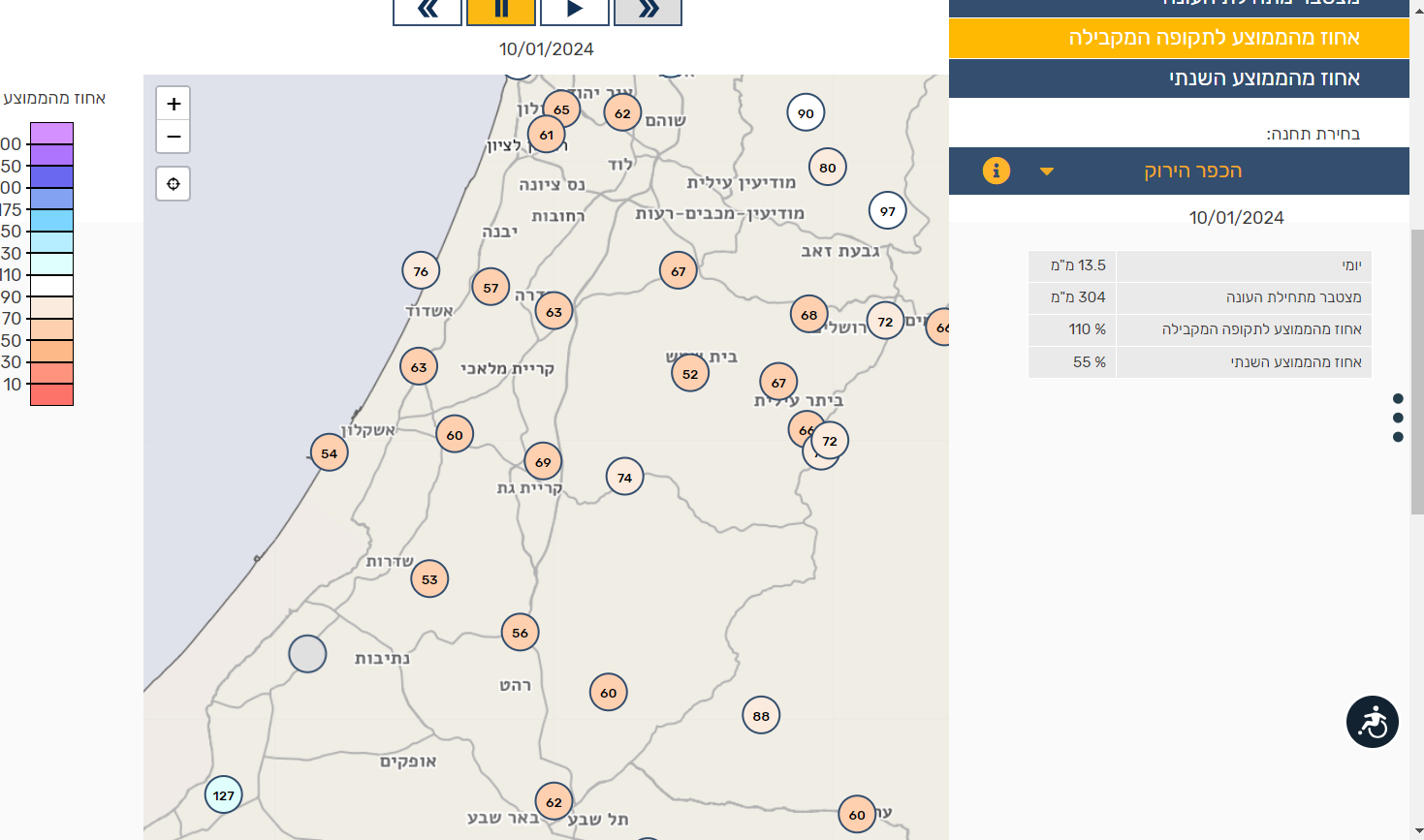The width and height of the screenshot is (1424, 840).
Task: Select the אחוז מהממוצע לתקופה המקבילה tab
Action: (1179, 38)
